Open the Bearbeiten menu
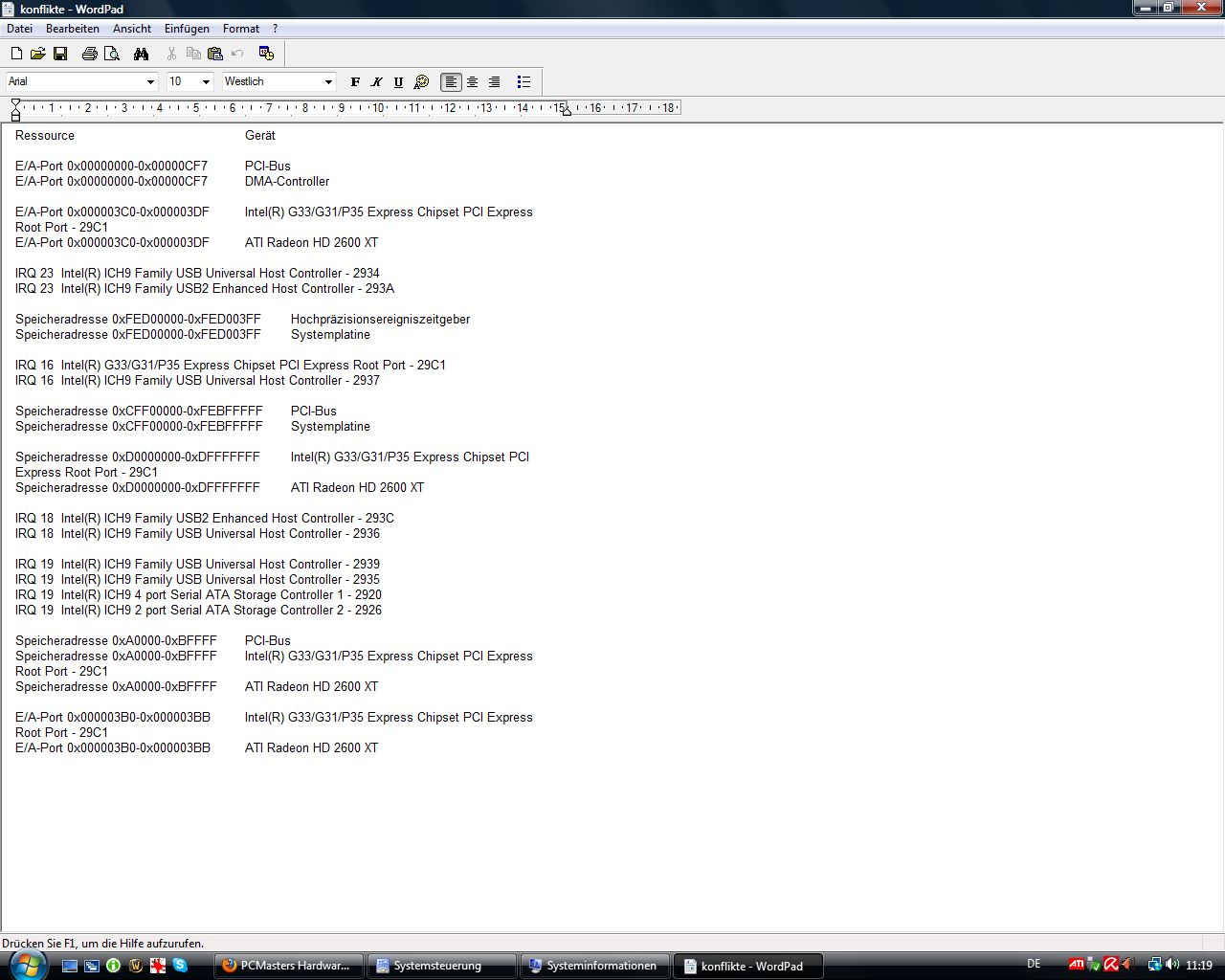This screenshot has width=1225, height=980. [x=73, y=29]
